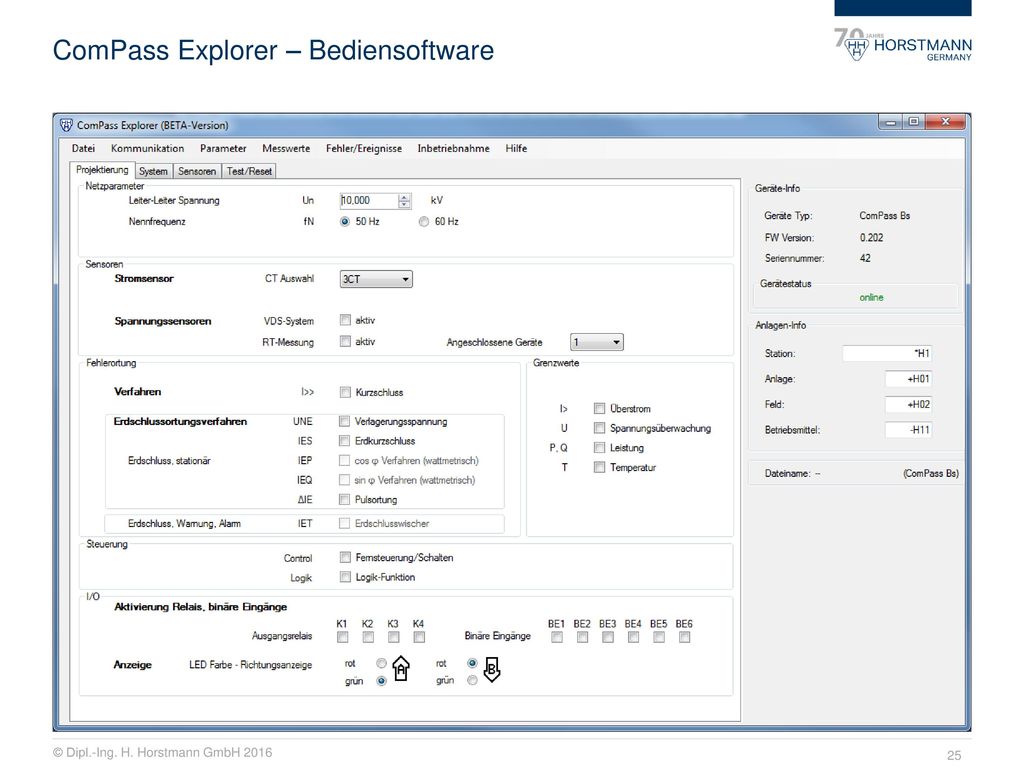
Task: Click the Seriennummer value 42
Action: click(865, 258)
